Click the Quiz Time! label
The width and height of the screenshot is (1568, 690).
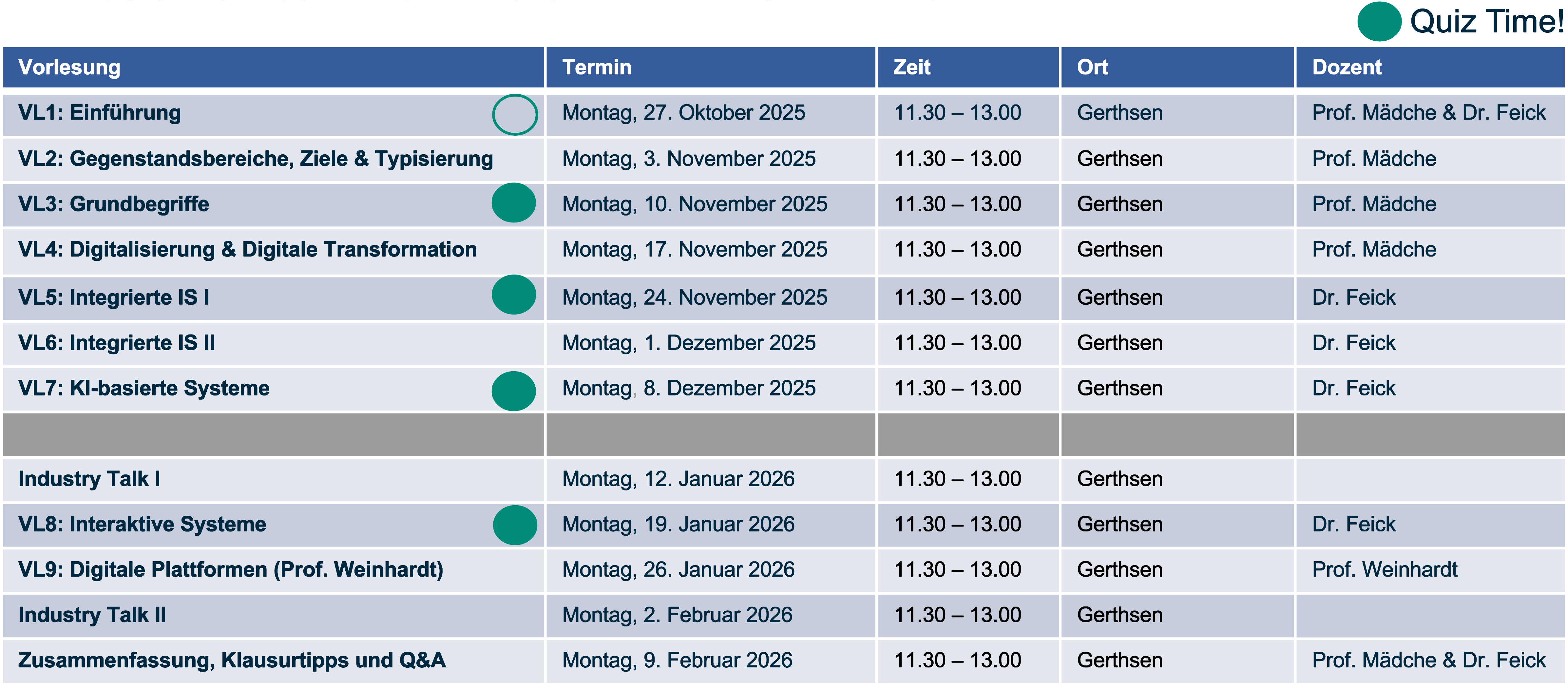click(1486, 22)
